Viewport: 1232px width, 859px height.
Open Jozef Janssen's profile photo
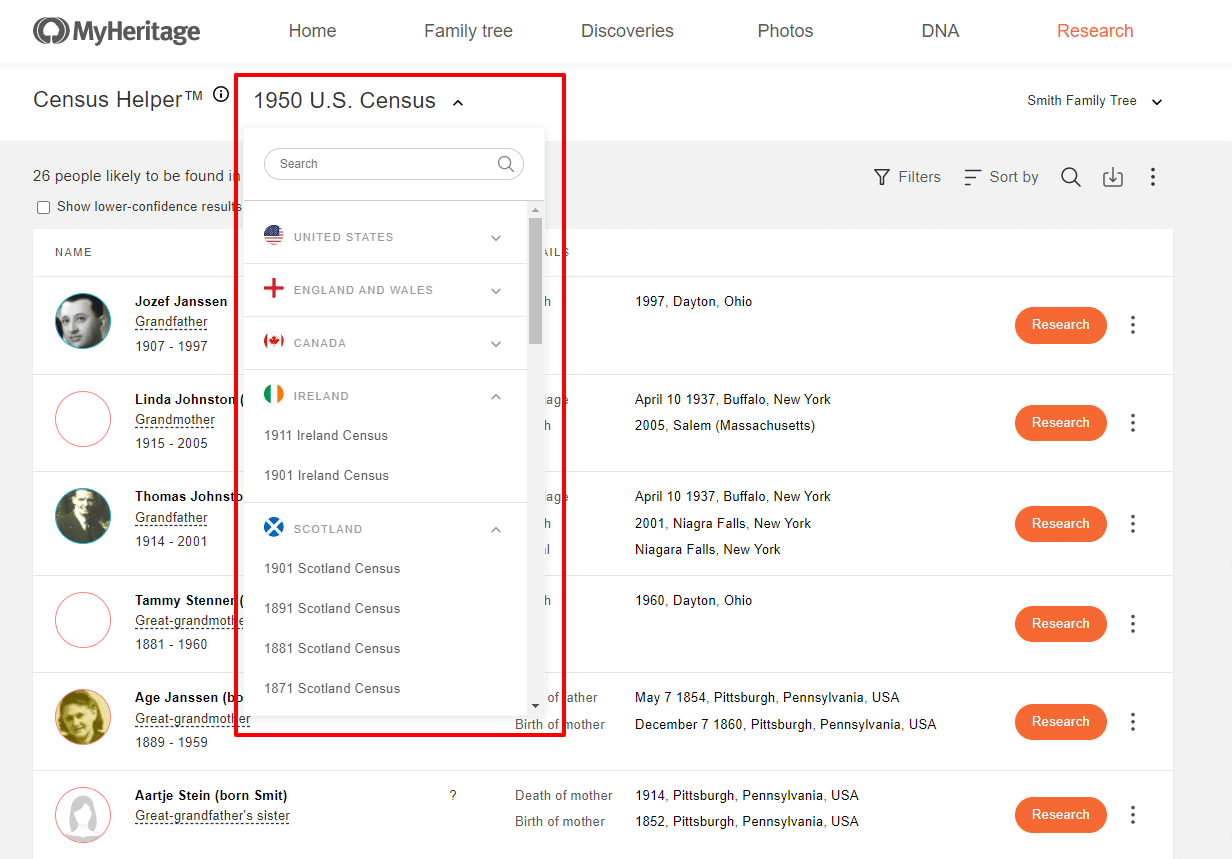[83, 321]
